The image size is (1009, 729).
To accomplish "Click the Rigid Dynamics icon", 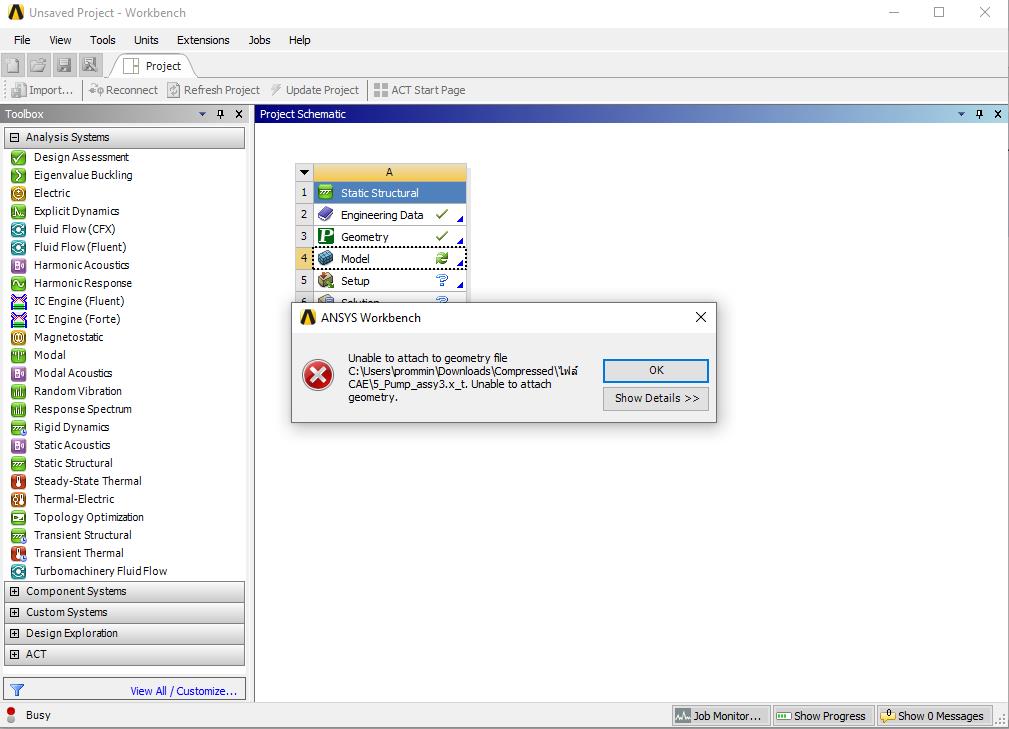I will pyautogui.click(x=19, y=427).
